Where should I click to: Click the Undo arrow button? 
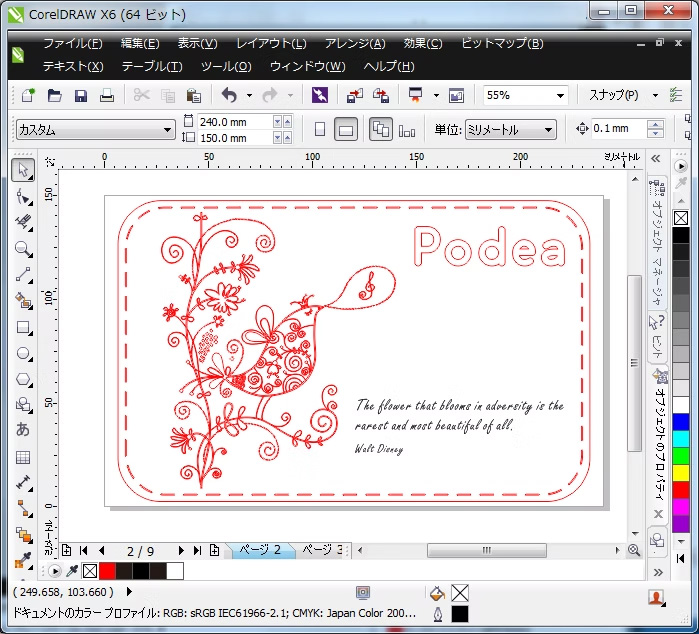(229, 96)
